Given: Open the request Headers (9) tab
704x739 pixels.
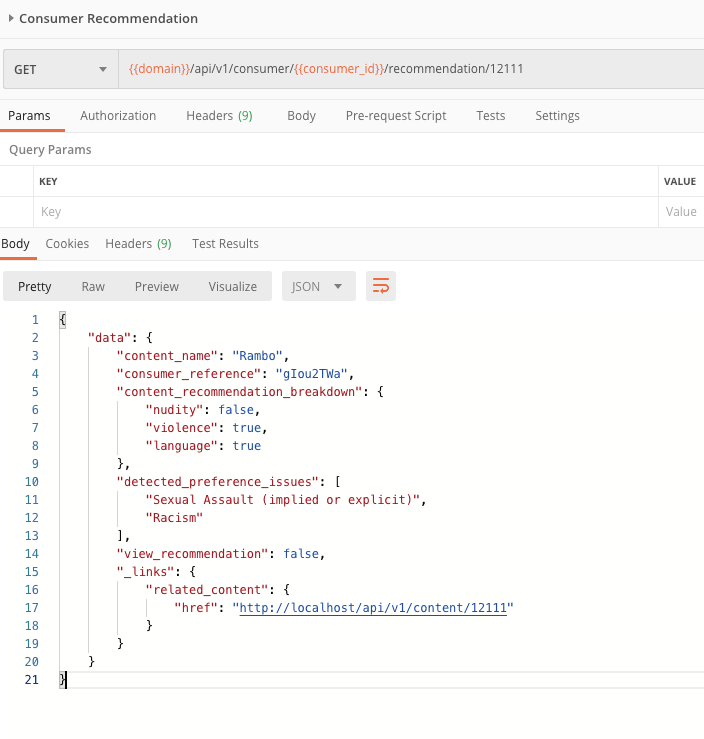Looking at the screenshot, I should (219, 116).
